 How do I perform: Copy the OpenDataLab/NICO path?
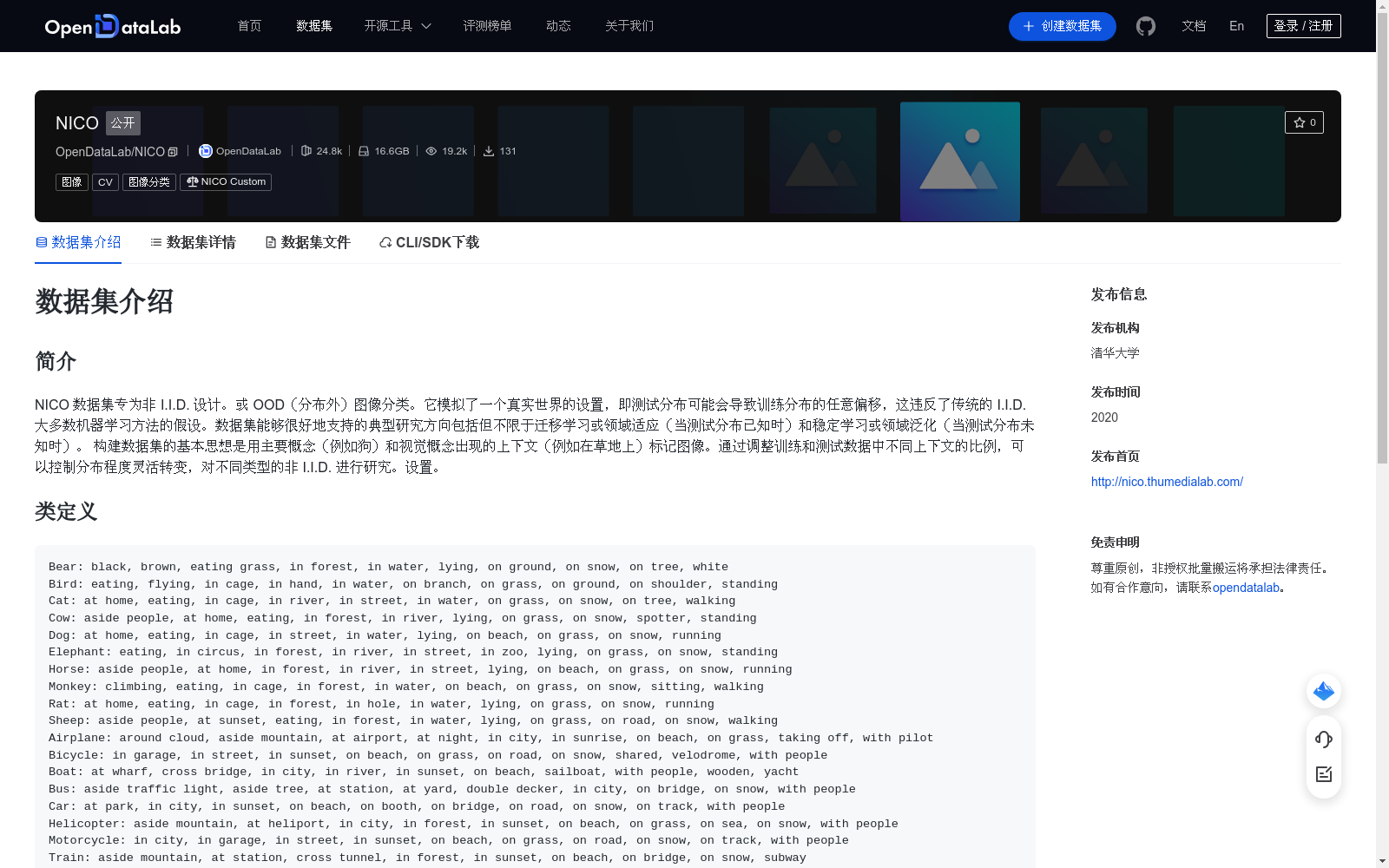tap(173, 152)
